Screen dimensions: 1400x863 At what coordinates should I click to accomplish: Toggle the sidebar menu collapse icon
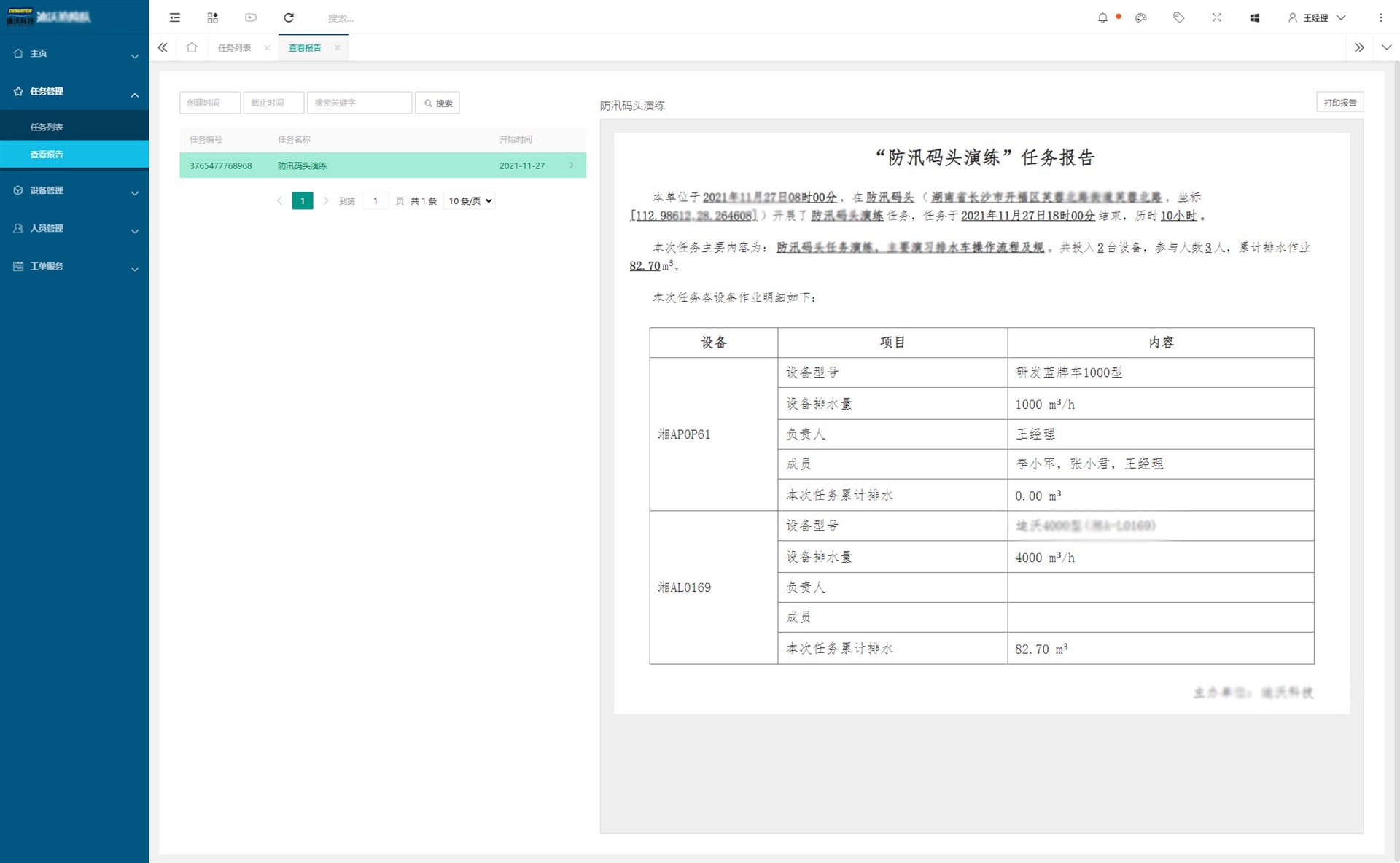pyautogui.click(x=175, y=17)
